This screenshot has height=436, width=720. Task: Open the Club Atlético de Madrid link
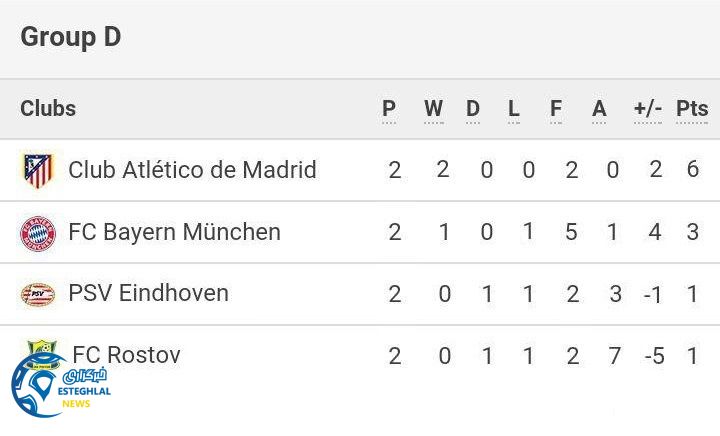pyautogui.click(x=192, y=170)
